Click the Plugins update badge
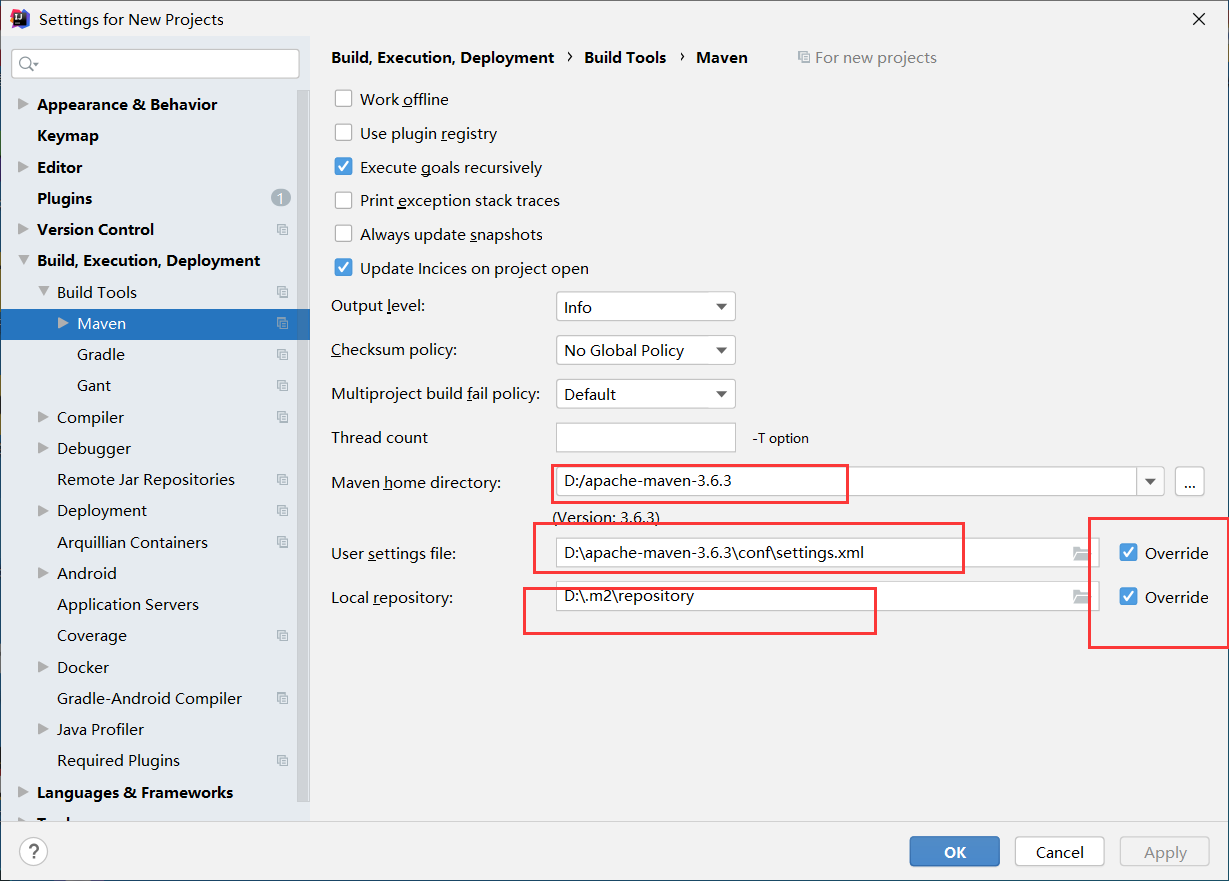Image resolution: width=1229 pixels, height=881 pixels. pos(281,198)
